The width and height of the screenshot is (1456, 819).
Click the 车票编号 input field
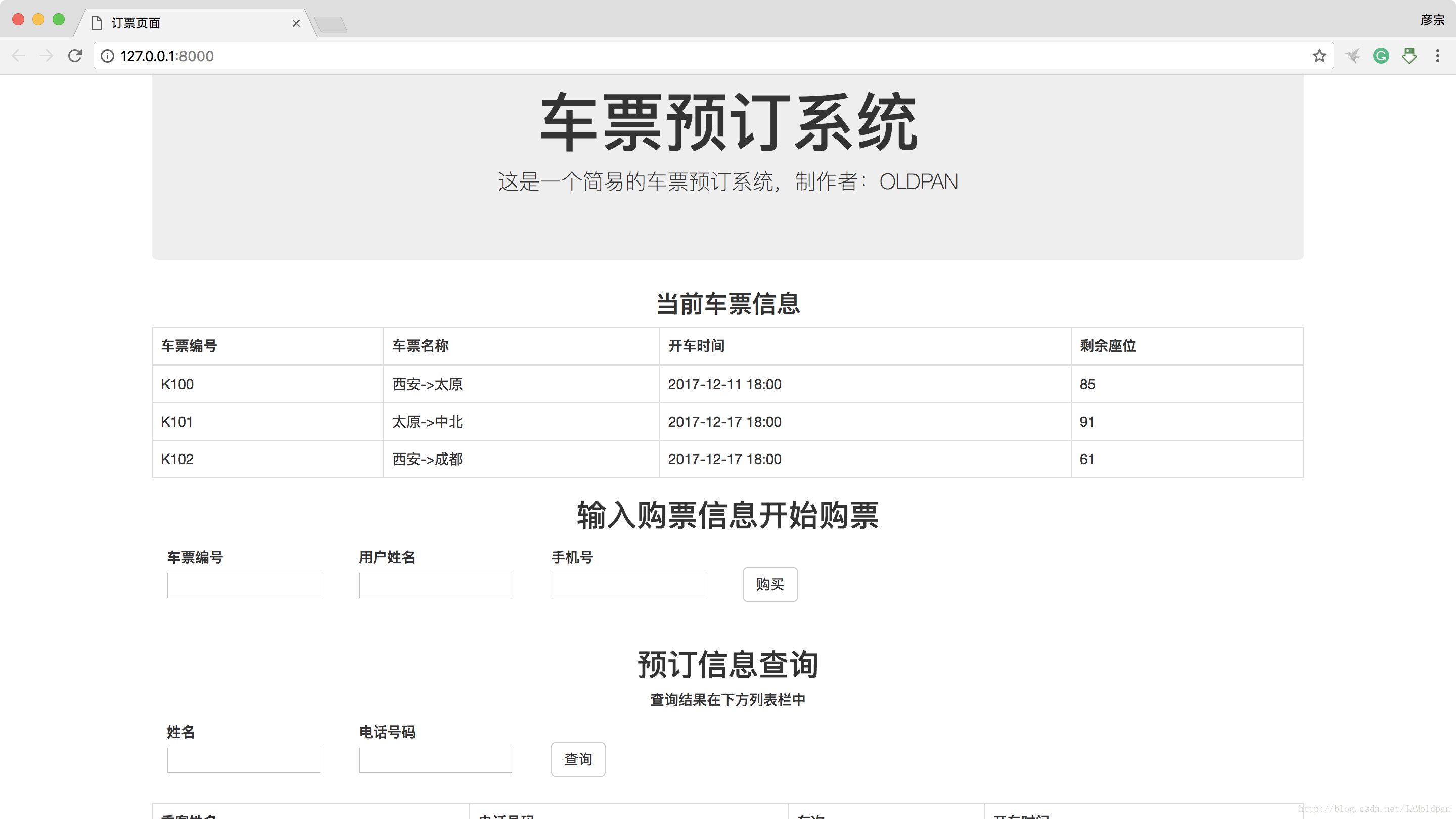click(243, 585)
